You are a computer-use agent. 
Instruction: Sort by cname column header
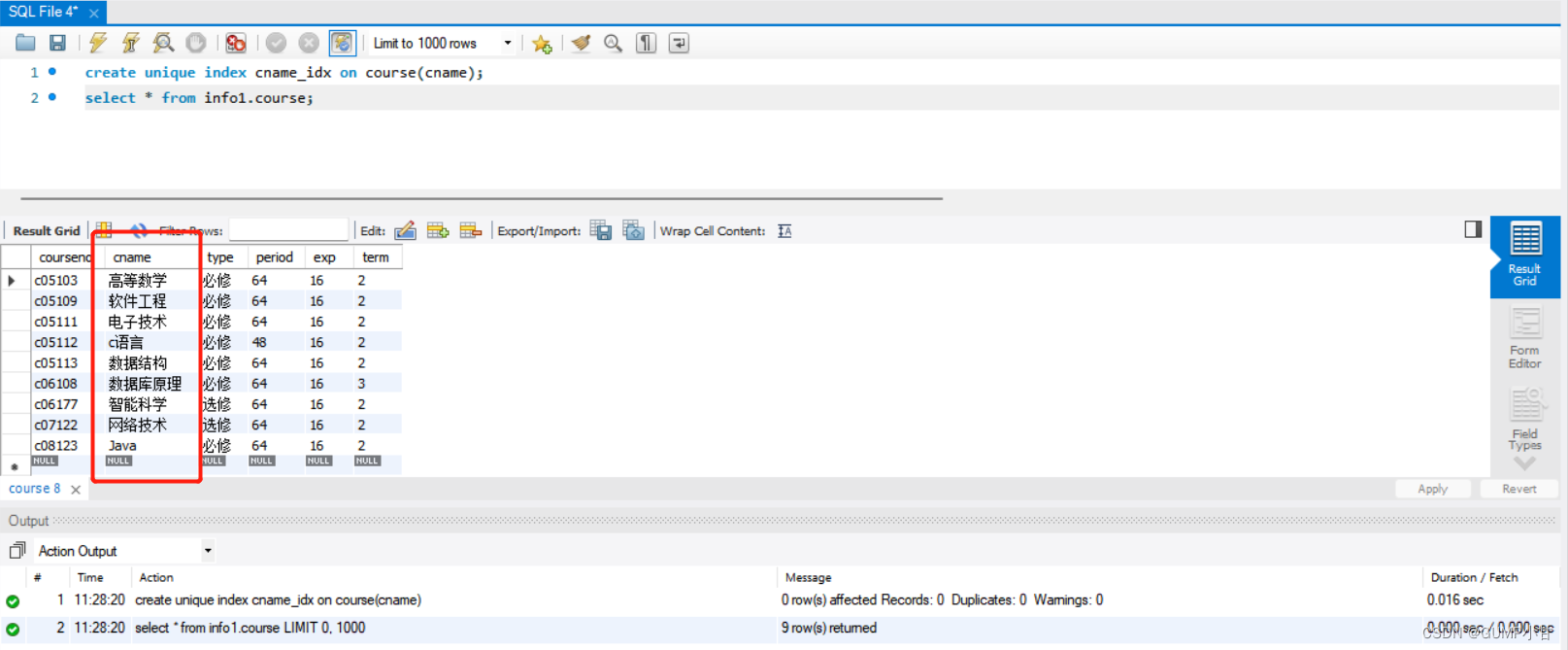click(132, 257)
